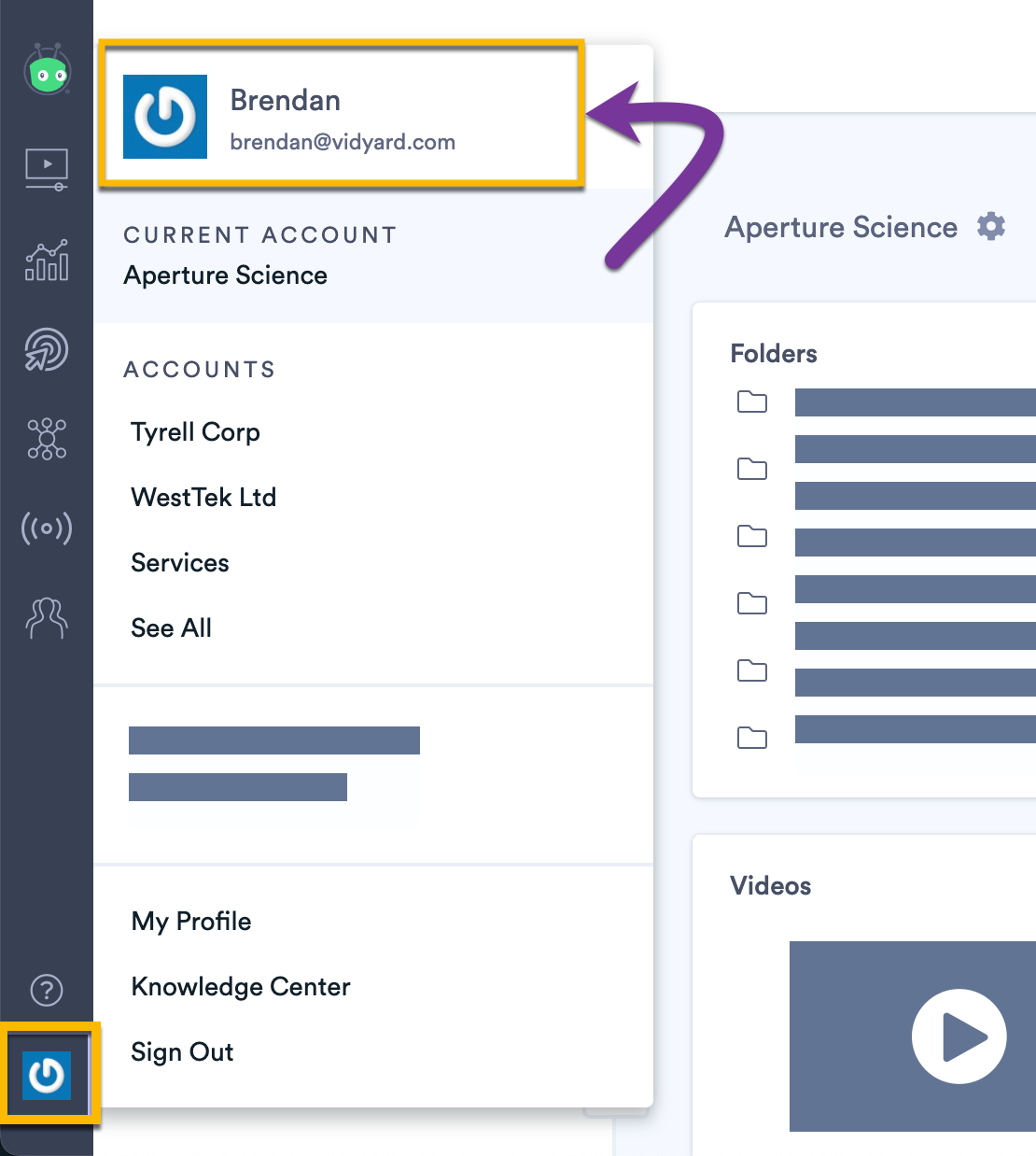This screenshot has width=1036, height=1156.
Task: Open the Aperture Science settings gear
Action: click(992, 226)
